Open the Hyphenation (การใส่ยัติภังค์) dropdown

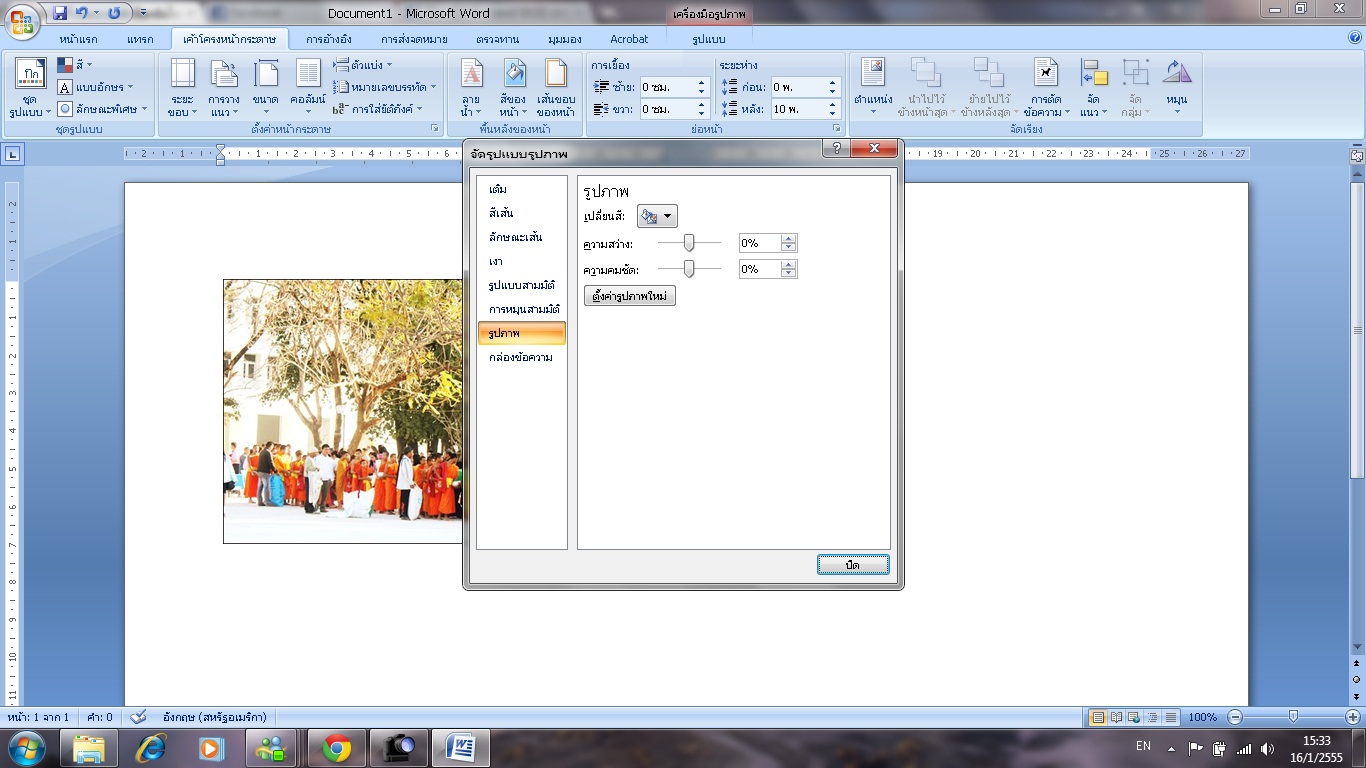(378, 109)
